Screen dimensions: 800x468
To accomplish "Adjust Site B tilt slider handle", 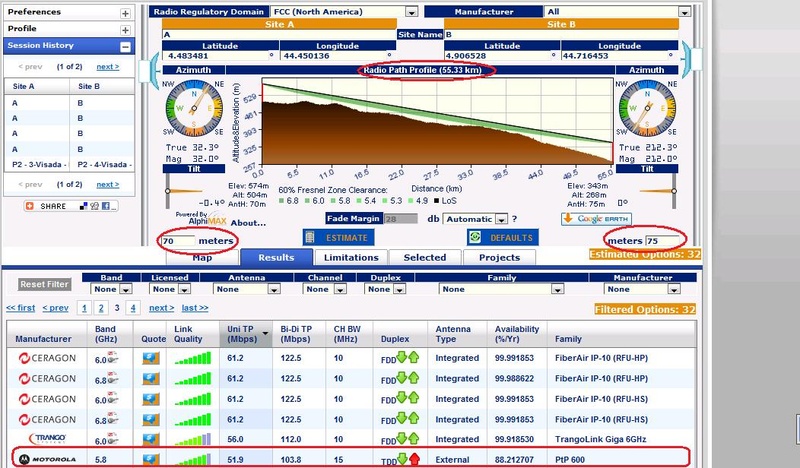I will point(674,191).
